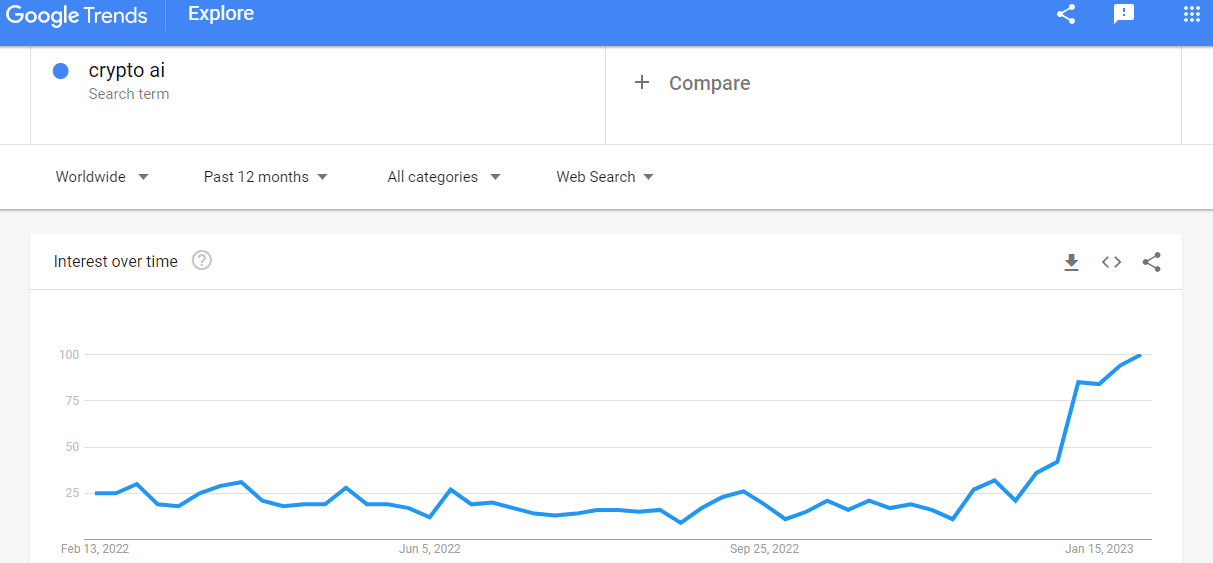Open the send feedback icon

point(1124,14)
